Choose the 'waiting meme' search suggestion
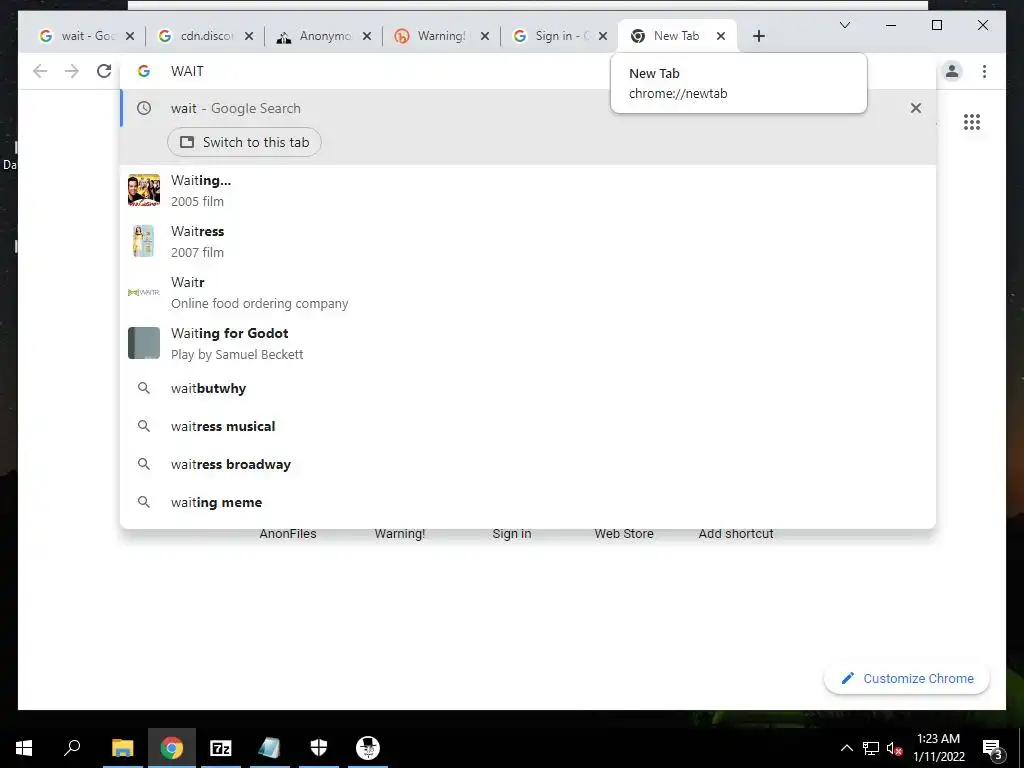This screenshot has height=768, width=1024. [x=528, y=502]
